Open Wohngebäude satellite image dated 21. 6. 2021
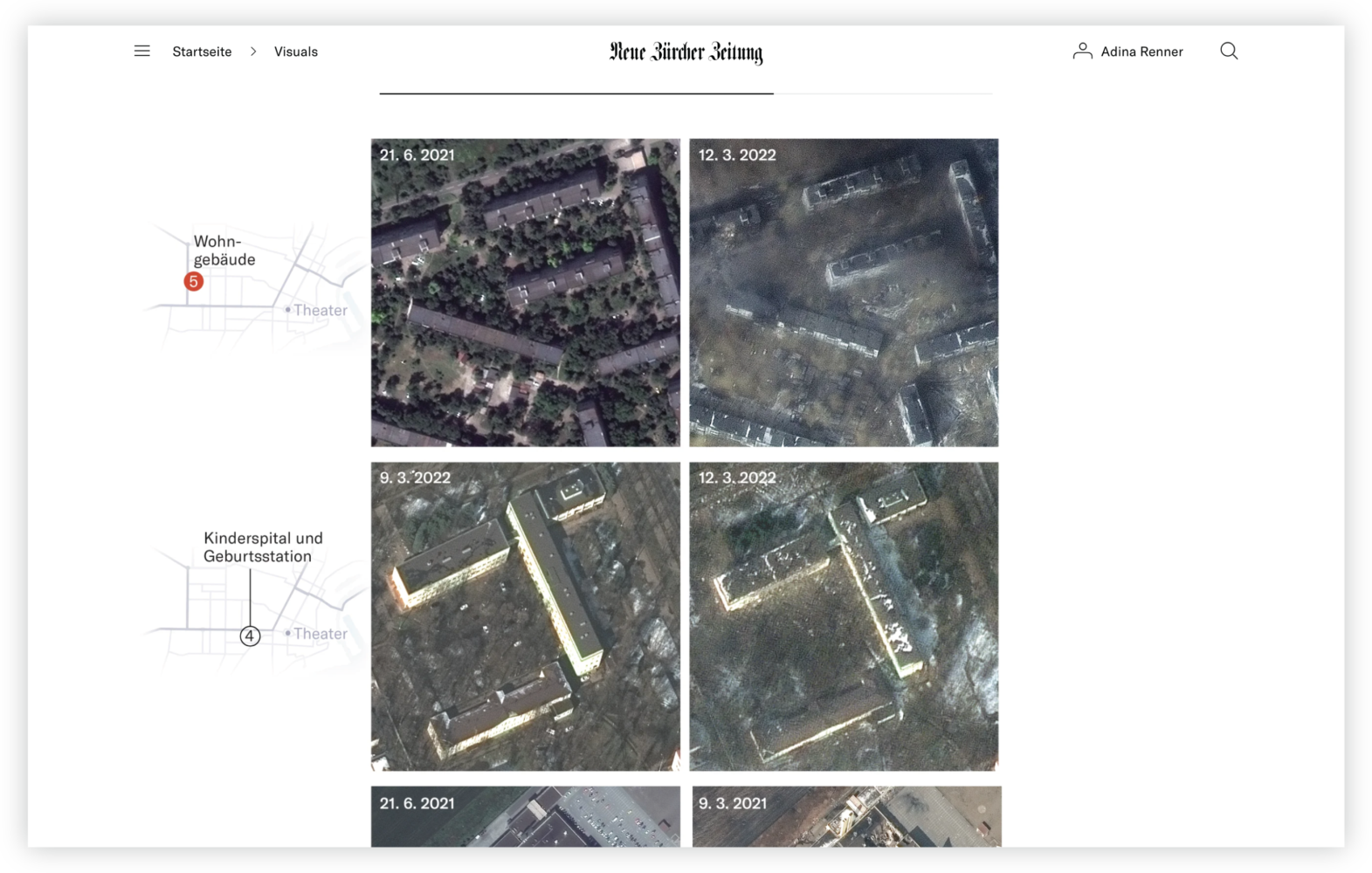1372x873 pixels. 526,292
